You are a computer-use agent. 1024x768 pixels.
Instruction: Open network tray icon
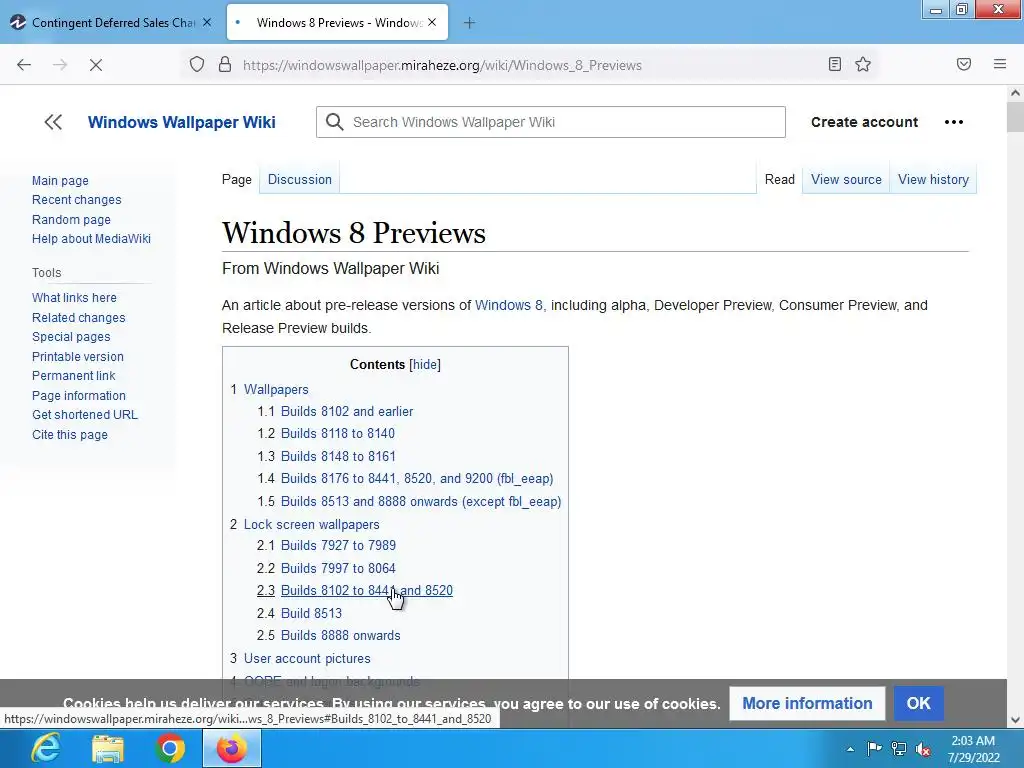[899, 749]
